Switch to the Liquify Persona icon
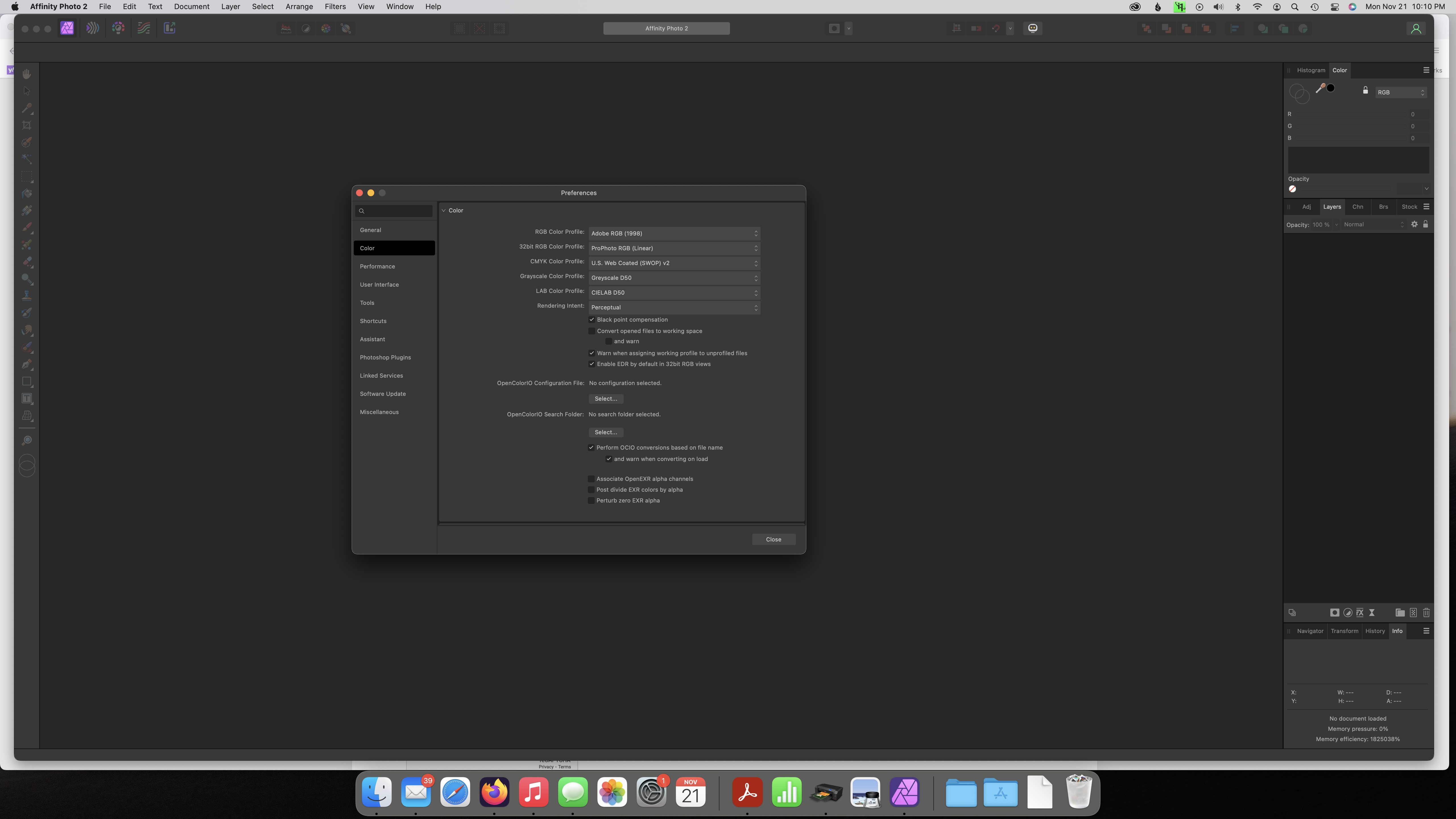 (93, 28)
